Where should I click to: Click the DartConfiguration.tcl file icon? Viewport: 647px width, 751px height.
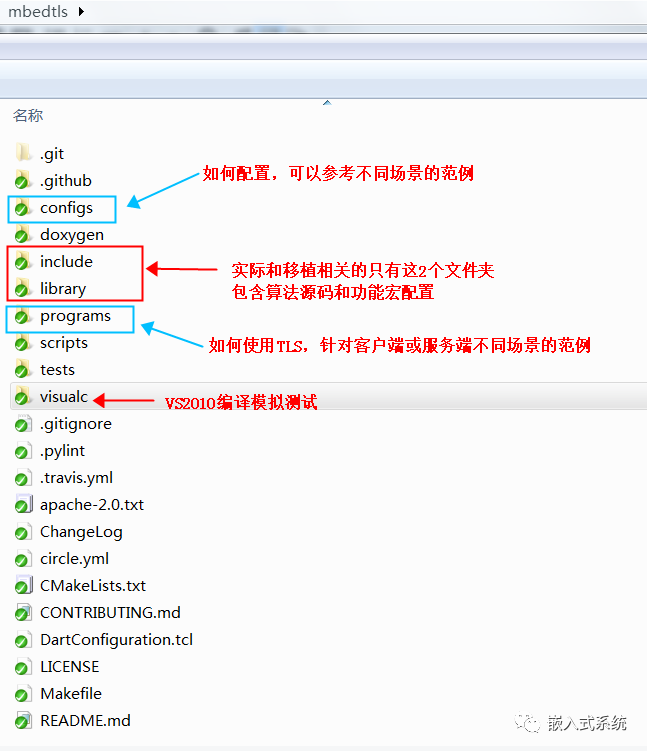pyautogui.click(x=23, y=639)
